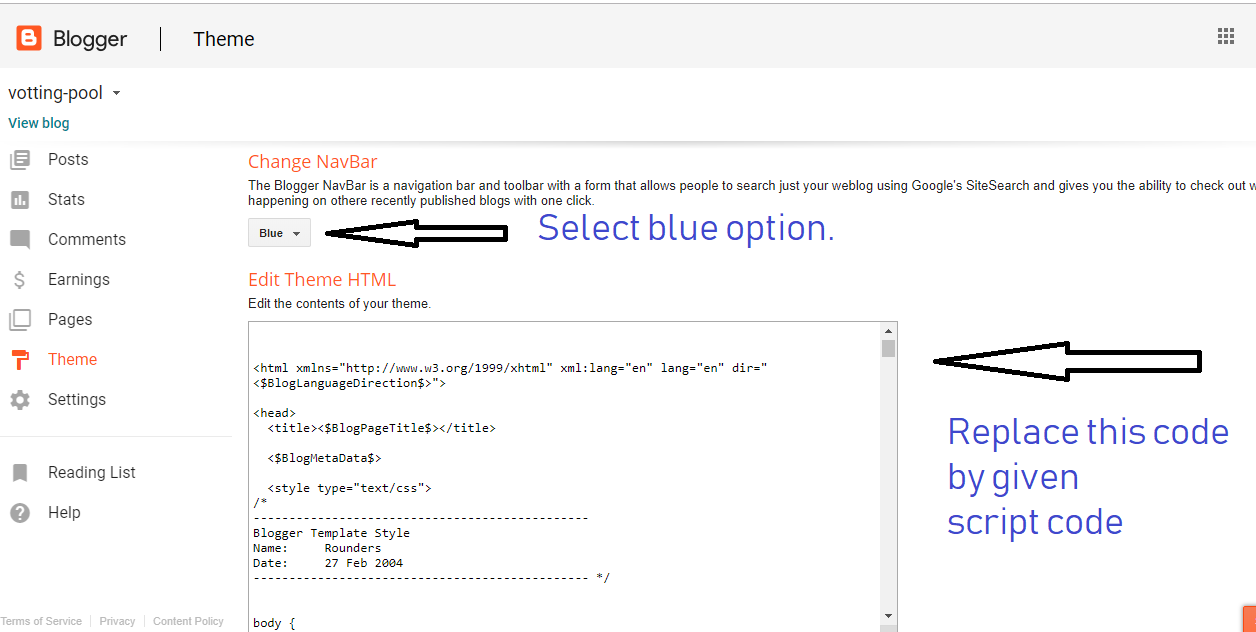1256x632 pixels.
Task: Click the code editor scrollbar thumb
Action: point(888,348)
